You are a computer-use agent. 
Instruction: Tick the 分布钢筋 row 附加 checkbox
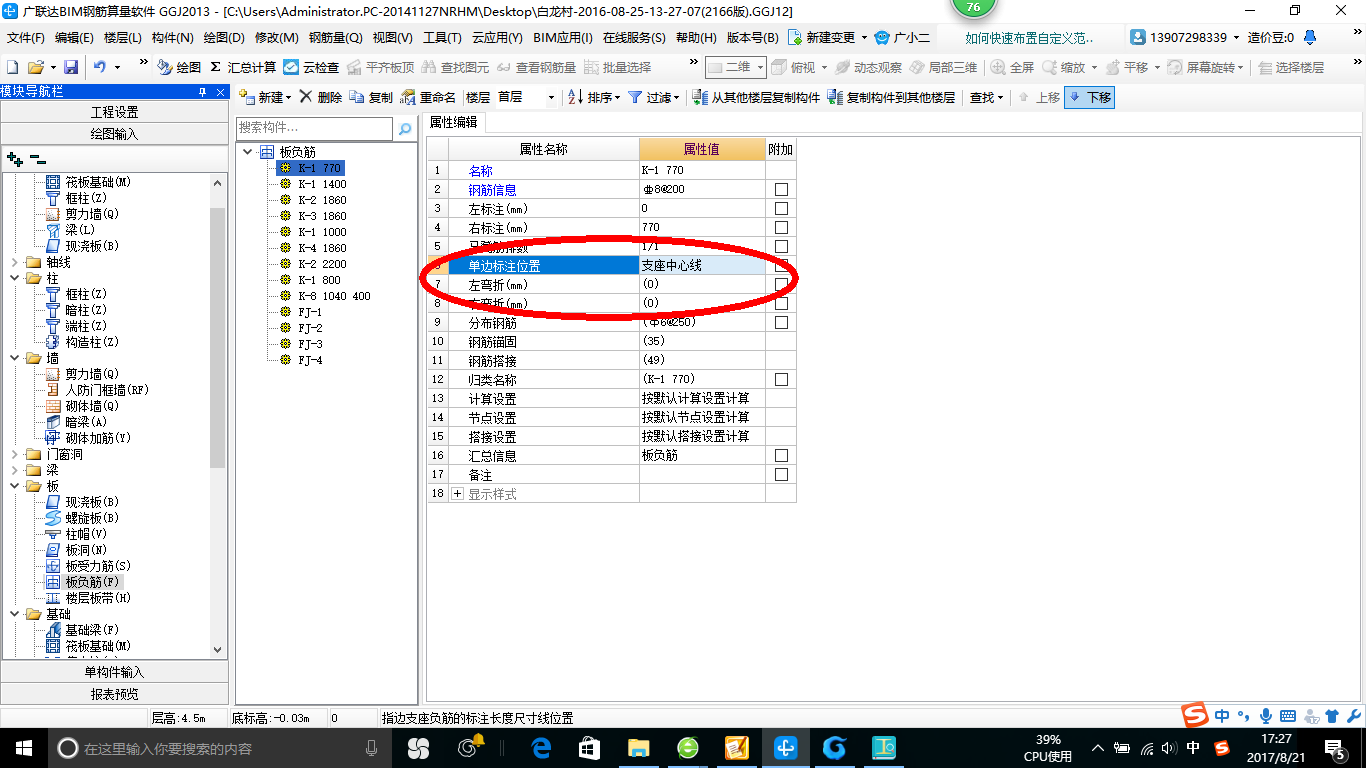(781, 323)
